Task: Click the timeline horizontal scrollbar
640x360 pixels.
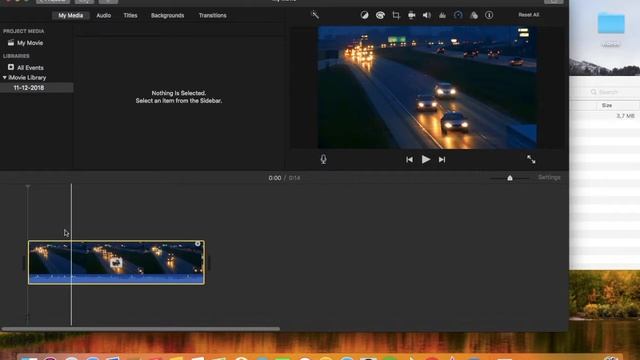Action: coord(141,329)
